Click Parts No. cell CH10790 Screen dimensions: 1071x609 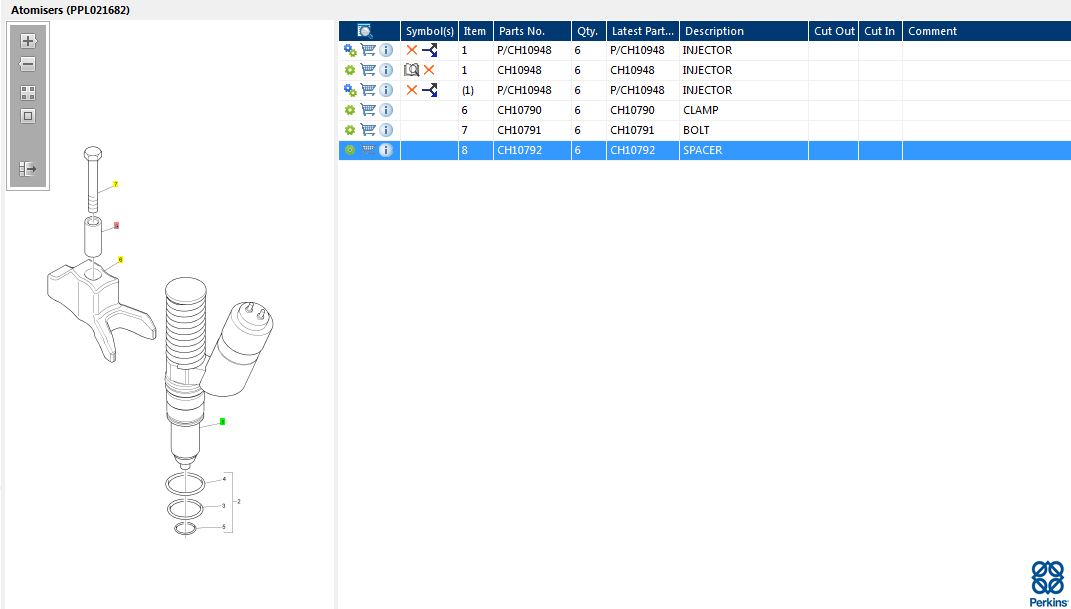click(532, 110)
